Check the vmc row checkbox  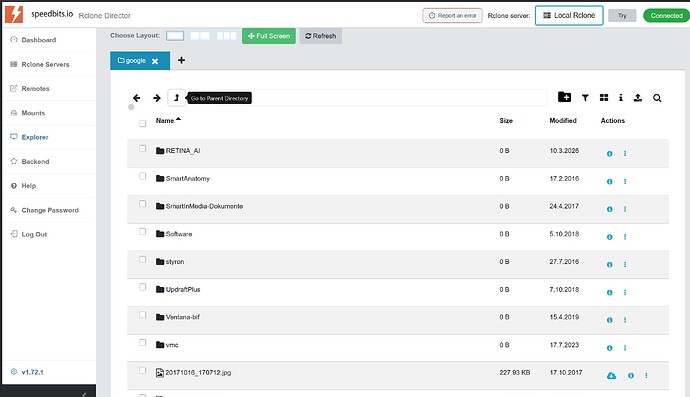tap(143, 342)
